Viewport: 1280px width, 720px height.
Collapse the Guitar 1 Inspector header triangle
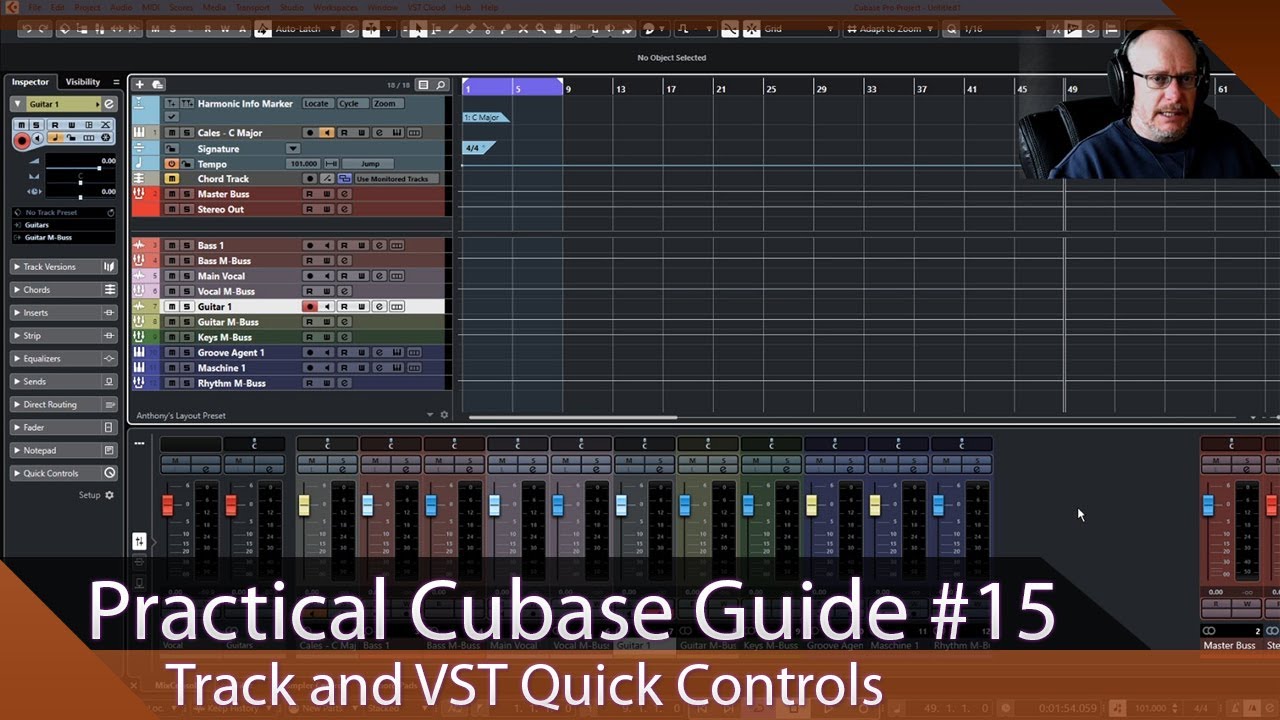pos(17,104)
